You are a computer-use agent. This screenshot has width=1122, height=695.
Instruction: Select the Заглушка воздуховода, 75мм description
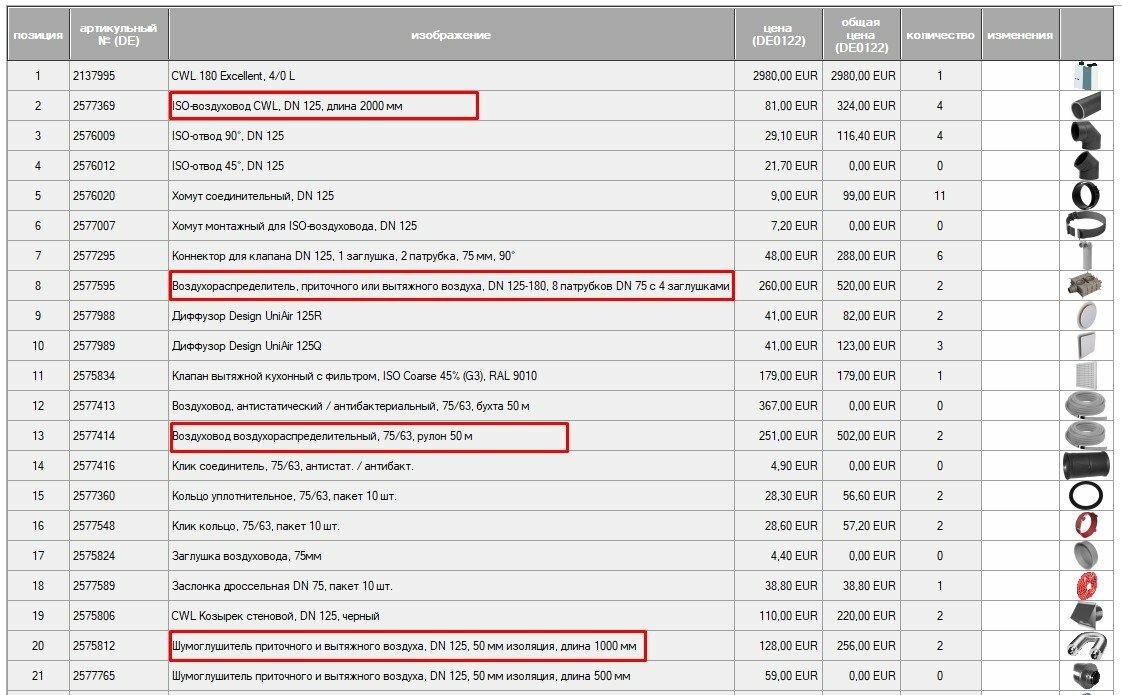pos(246,557)
